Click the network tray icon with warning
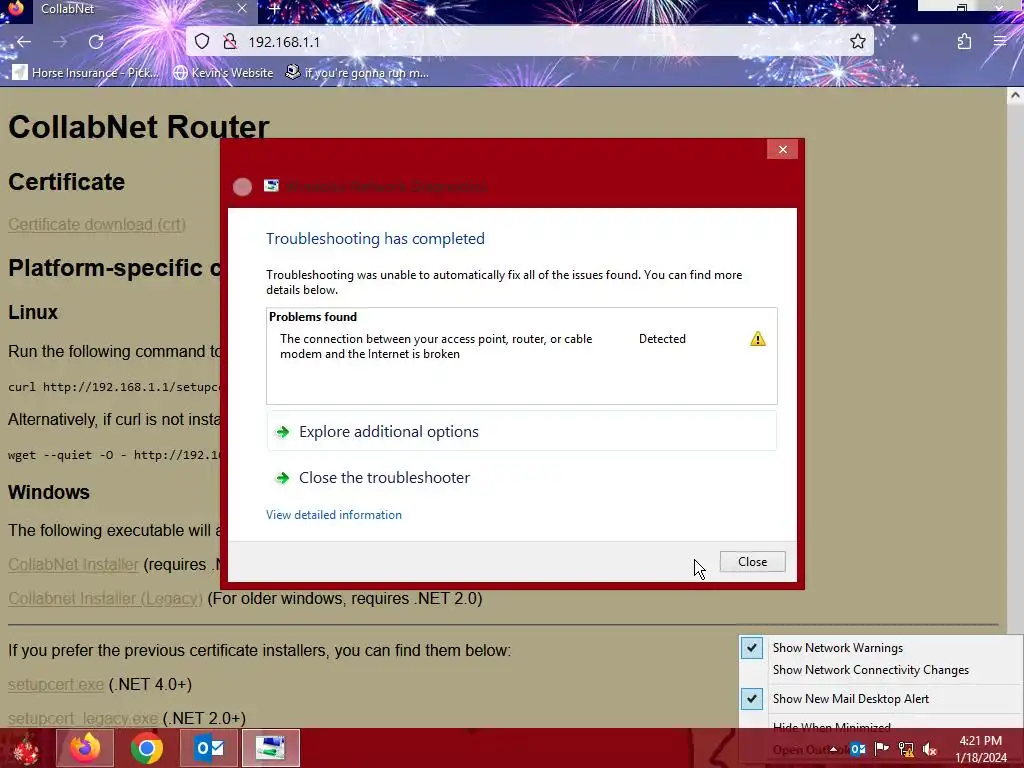This screenshot has height=768, width=1024. tap(906, 749)
